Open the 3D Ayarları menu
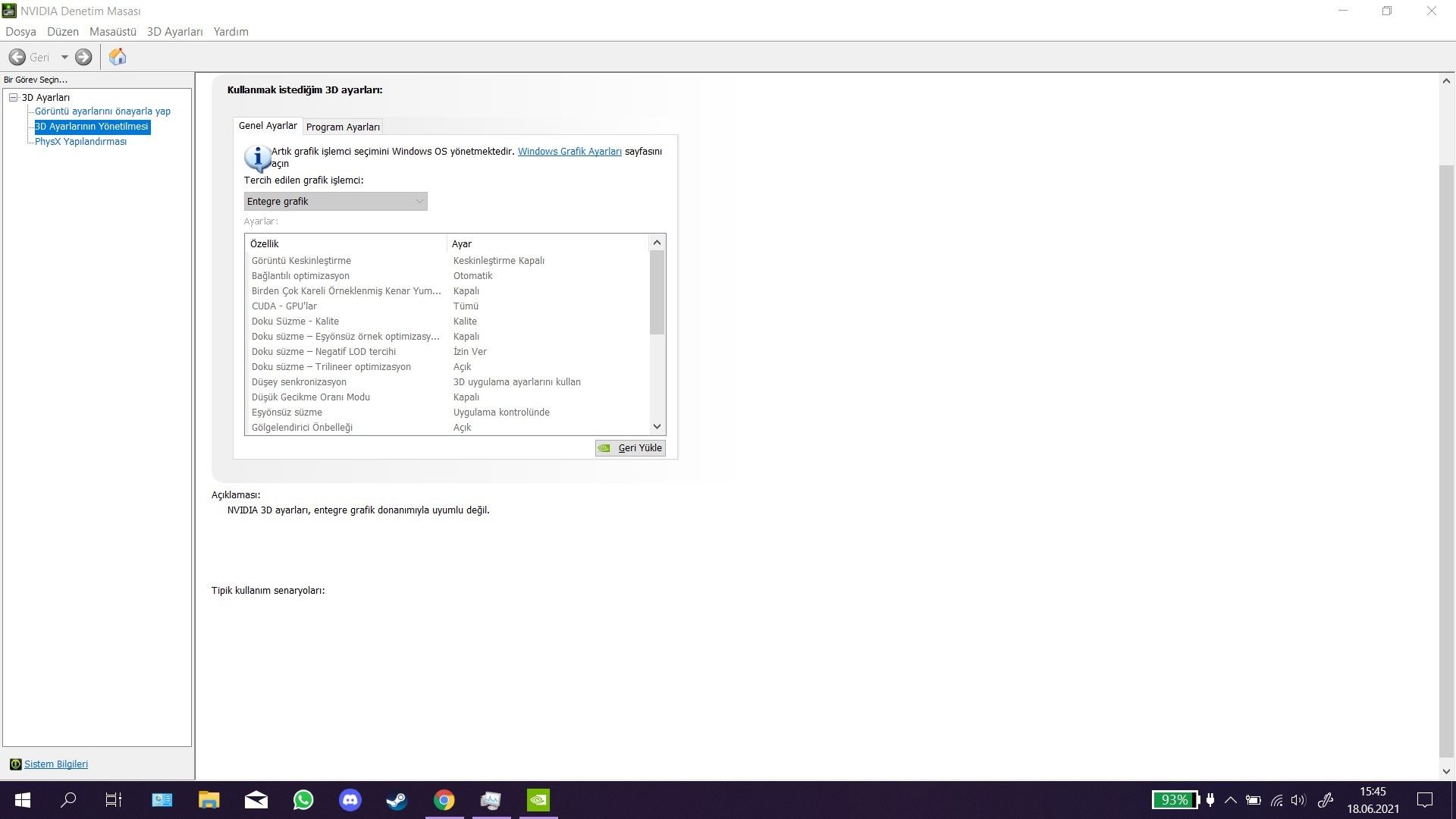Image resolution: width=1456 pixels, height=819 pixels. (x=174, y=32)
